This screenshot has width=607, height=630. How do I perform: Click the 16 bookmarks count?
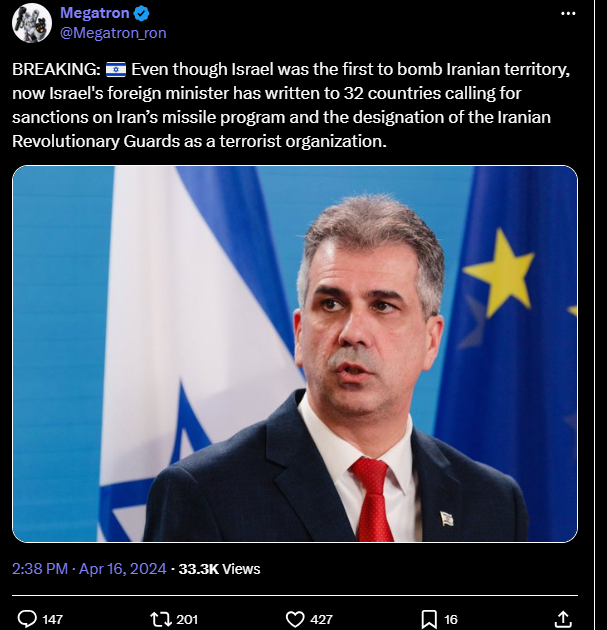pyautogui.click(x=451, y=620)
